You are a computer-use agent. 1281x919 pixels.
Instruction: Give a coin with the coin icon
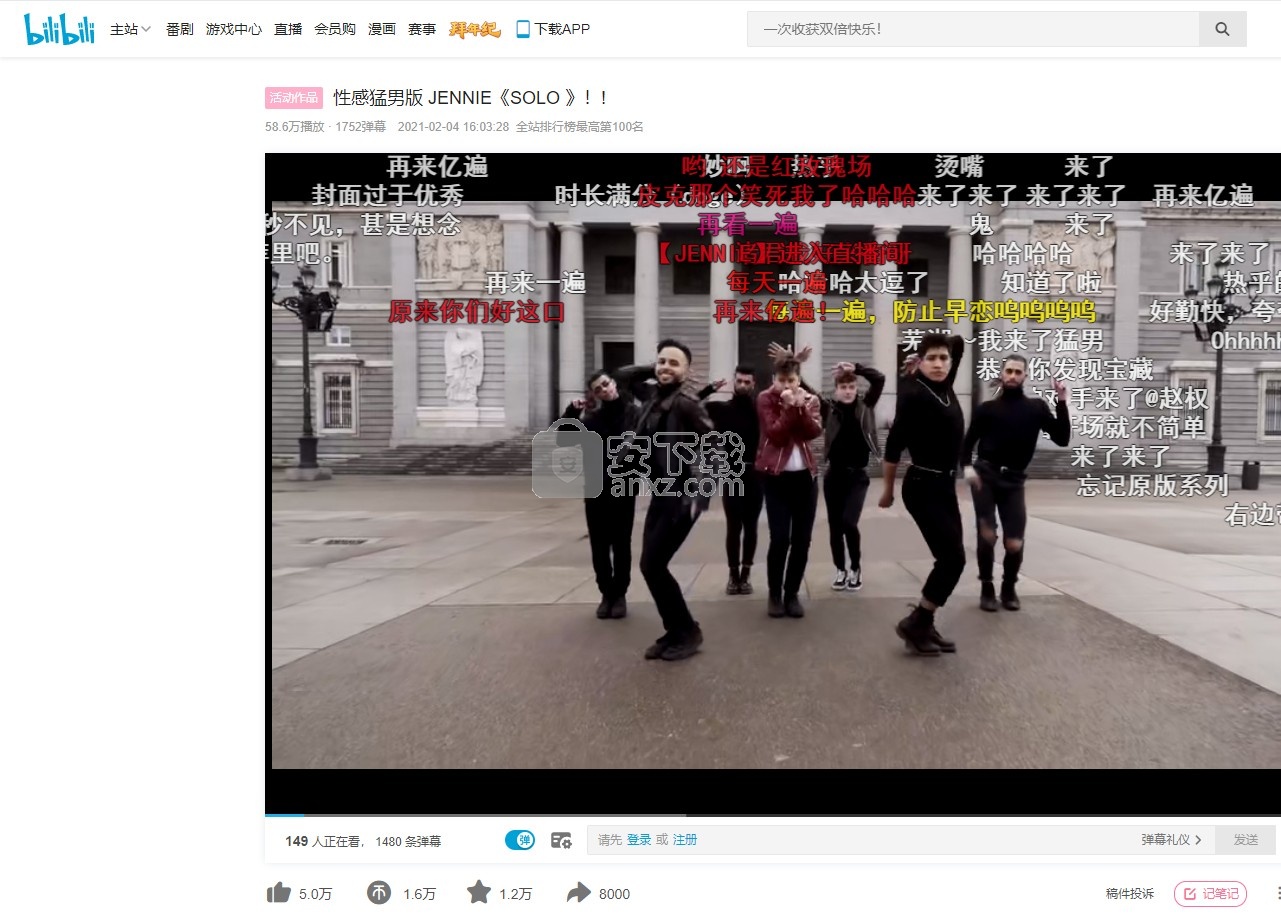pos(379,893)
